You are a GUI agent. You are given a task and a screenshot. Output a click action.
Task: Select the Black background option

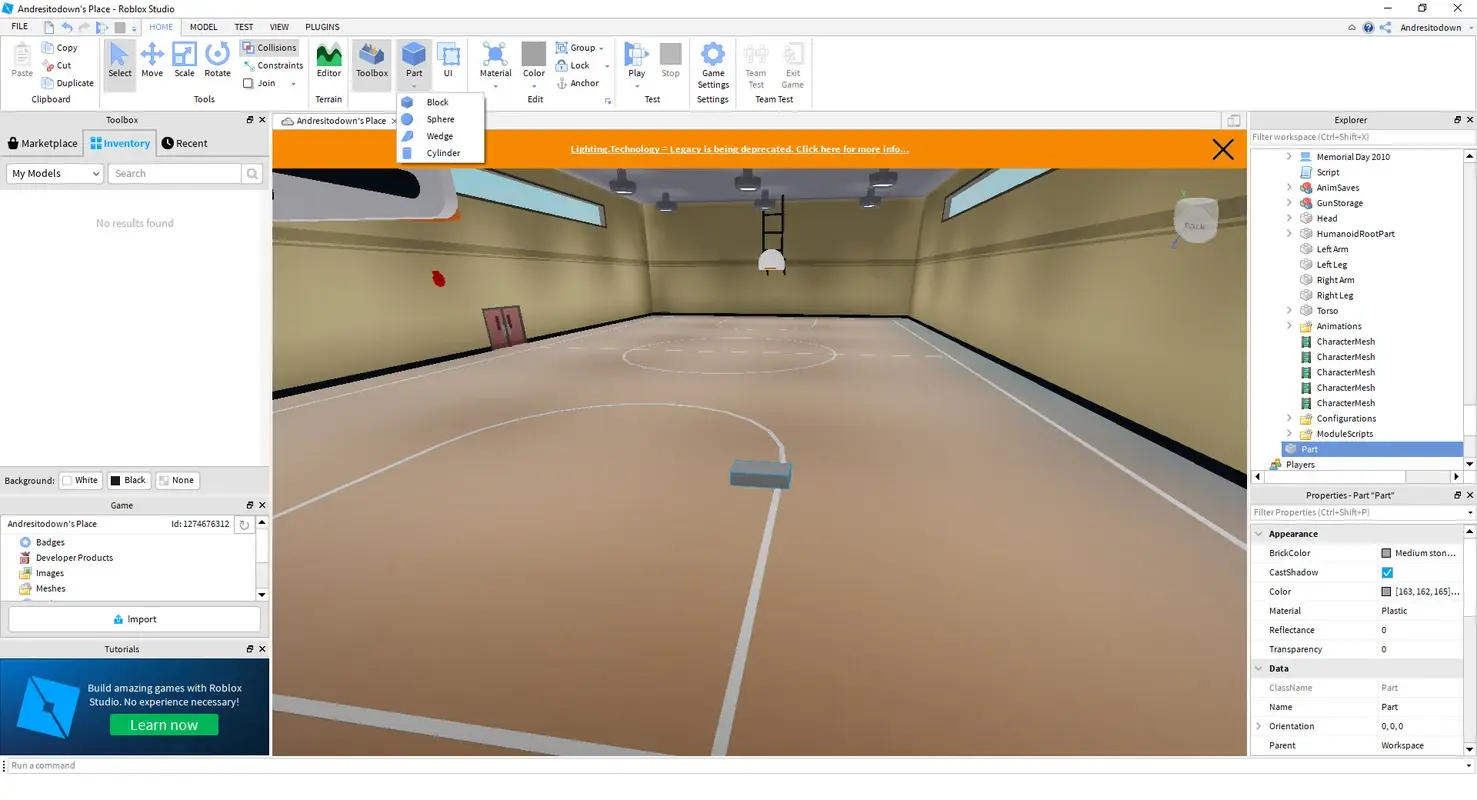coord(128,480)
